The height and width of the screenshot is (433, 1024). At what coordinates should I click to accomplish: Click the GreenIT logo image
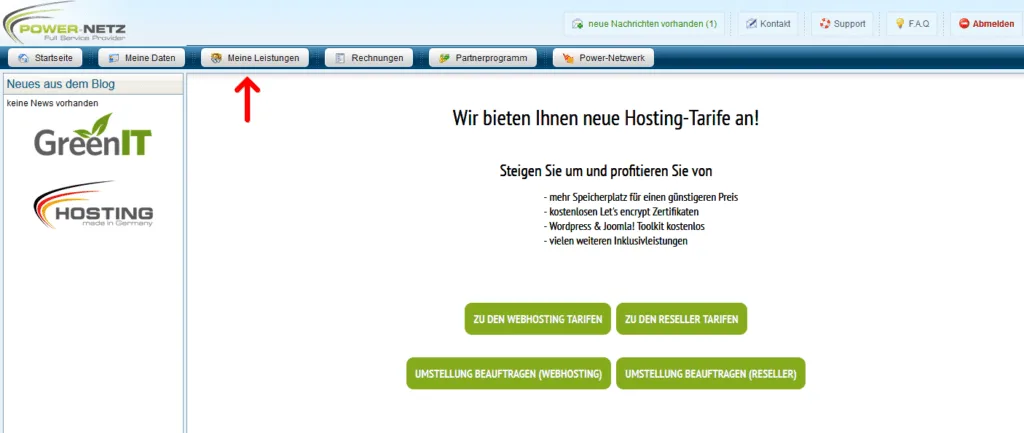(x=93, y=135)
